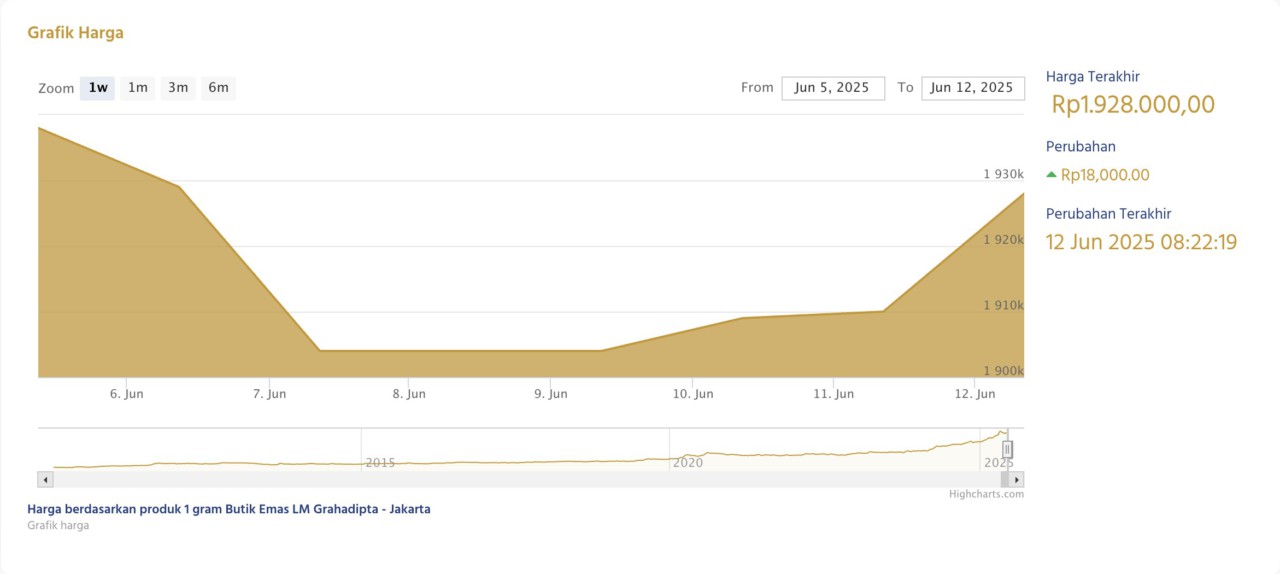Click the navigator range handle near 2025
The image size is (1280, 574).
[1008, 450]
